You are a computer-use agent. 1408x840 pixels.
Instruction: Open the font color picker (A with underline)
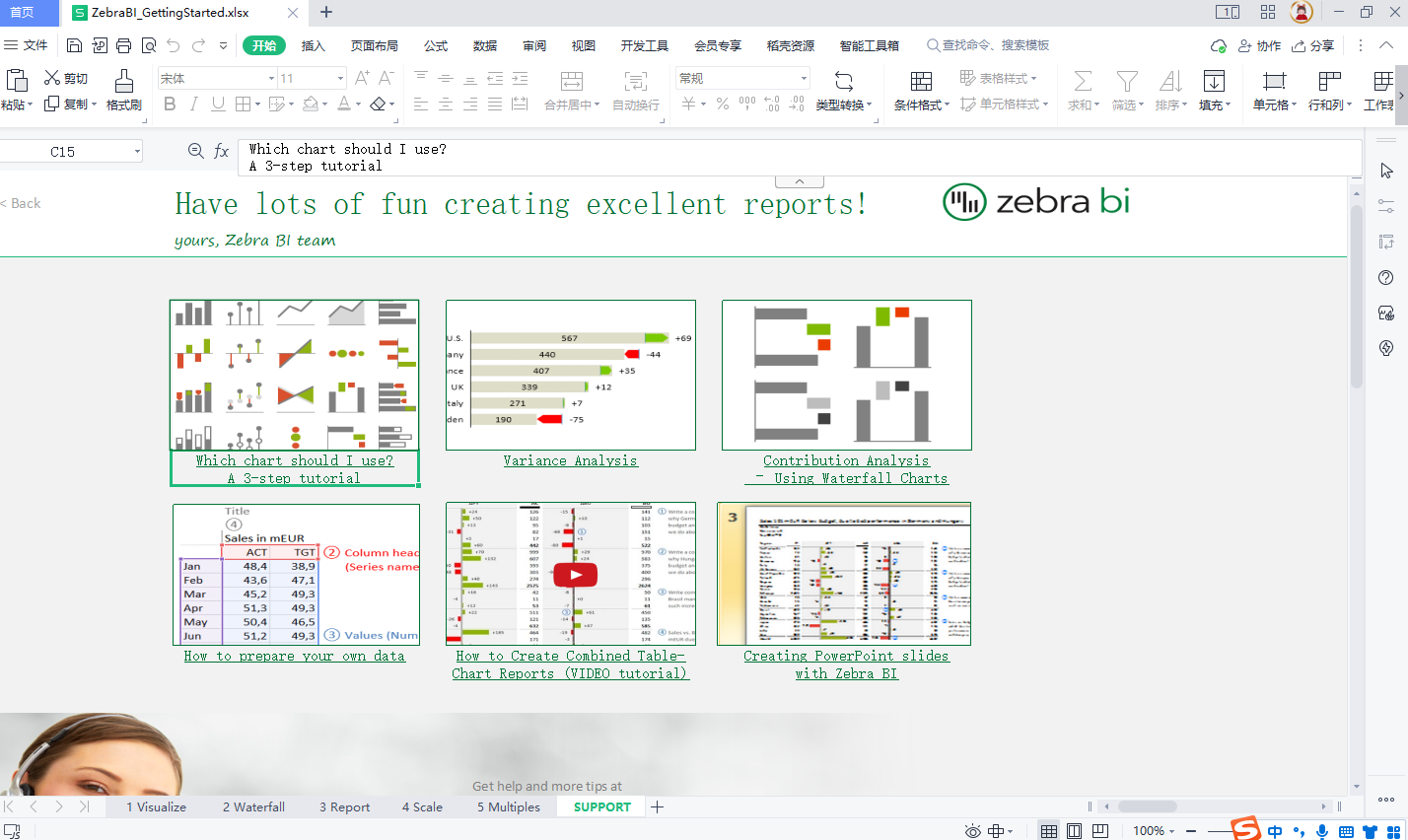[x=344, y=104]
